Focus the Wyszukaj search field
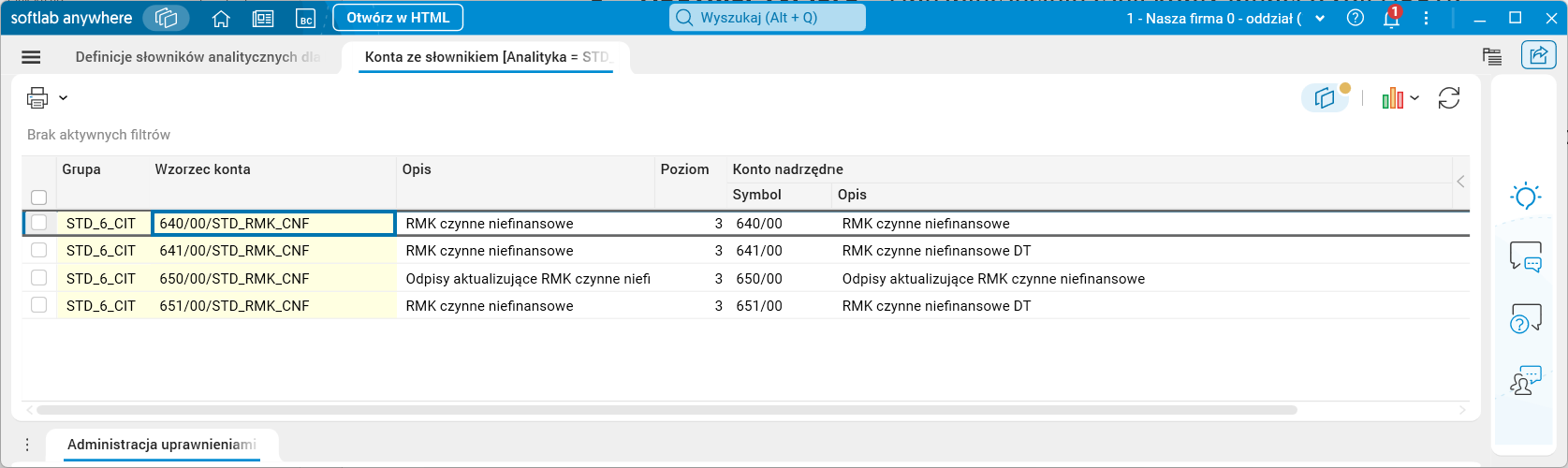 coord(768,18)
